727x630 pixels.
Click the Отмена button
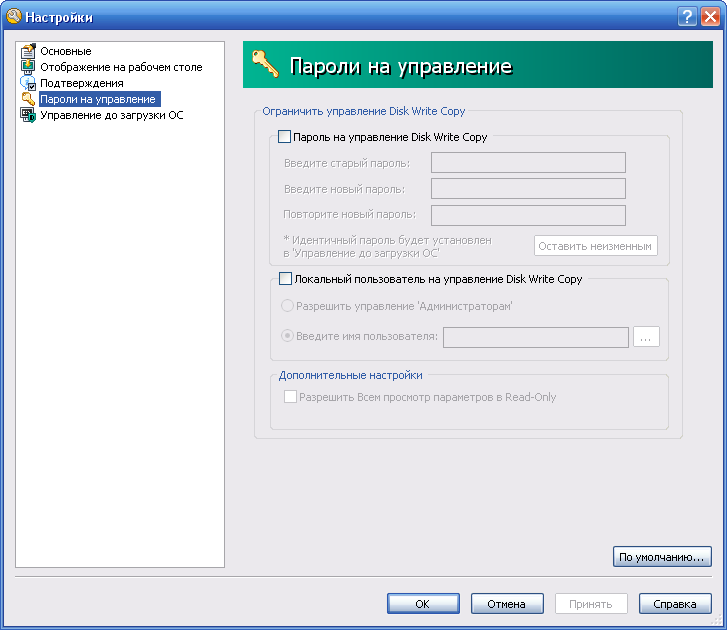click(507, 604)
